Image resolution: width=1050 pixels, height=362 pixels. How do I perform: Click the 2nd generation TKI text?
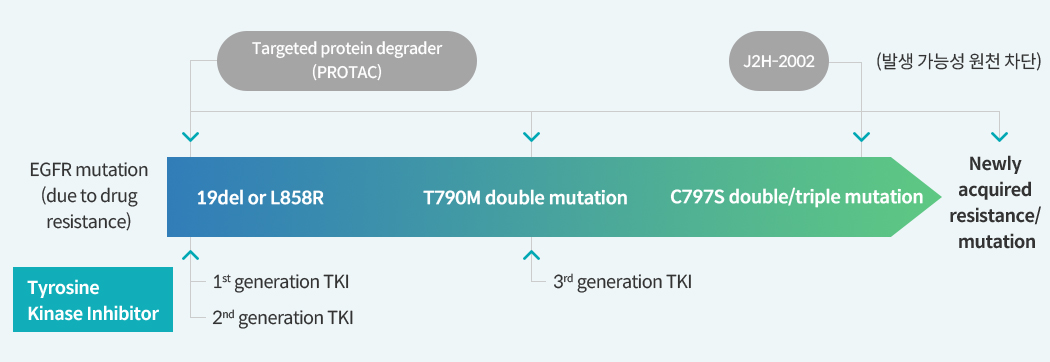coord(283,318)
